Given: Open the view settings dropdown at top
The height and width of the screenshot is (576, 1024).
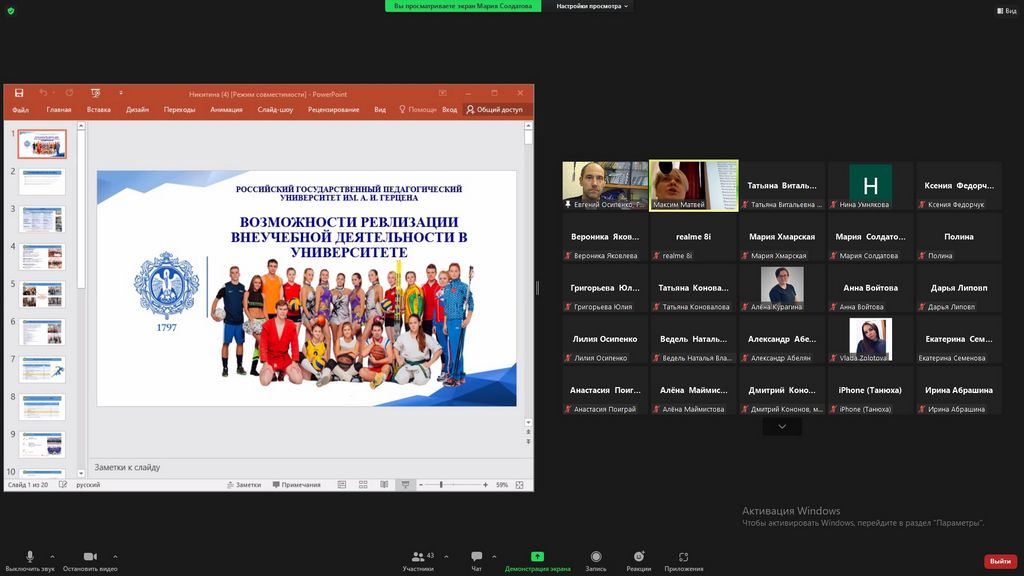Looking at the screenshot, I should point(593,6).
